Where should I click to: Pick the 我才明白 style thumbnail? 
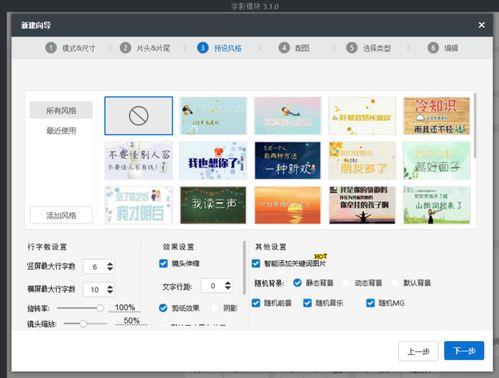[x=139, y=205]
